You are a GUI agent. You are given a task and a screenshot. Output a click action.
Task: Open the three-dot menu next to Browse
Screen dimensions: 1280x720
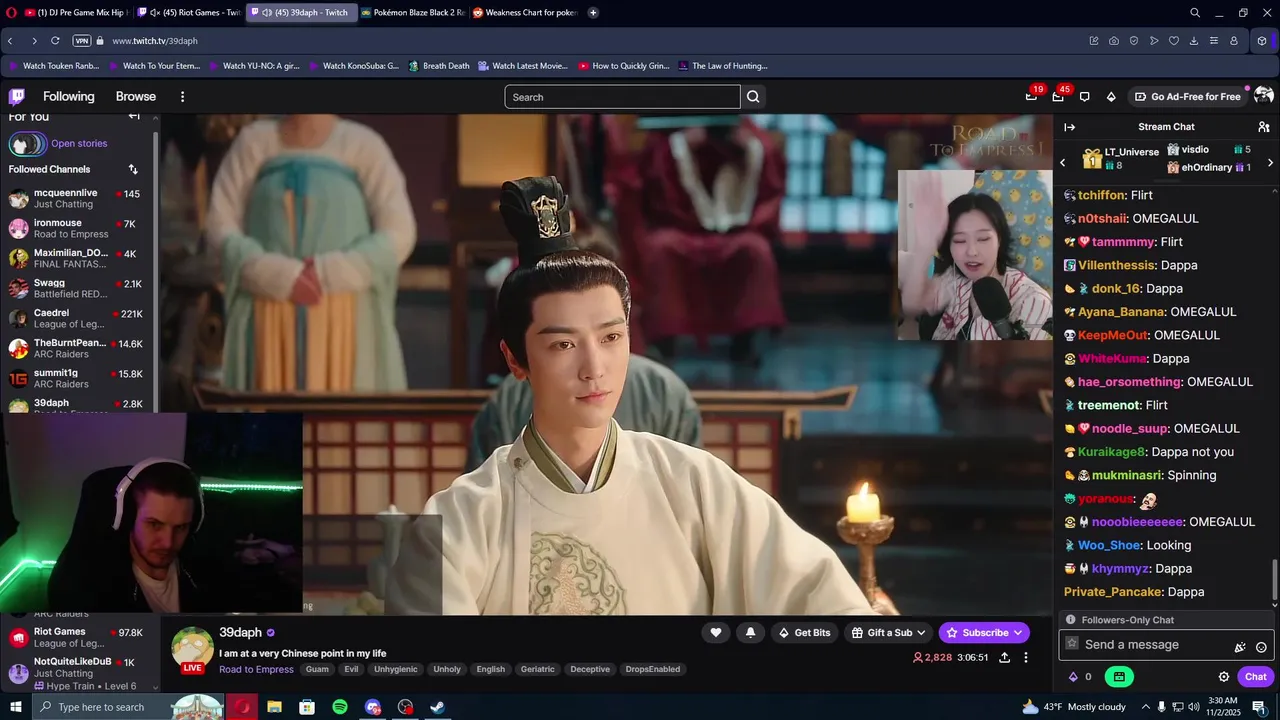[x=182, y=97]
